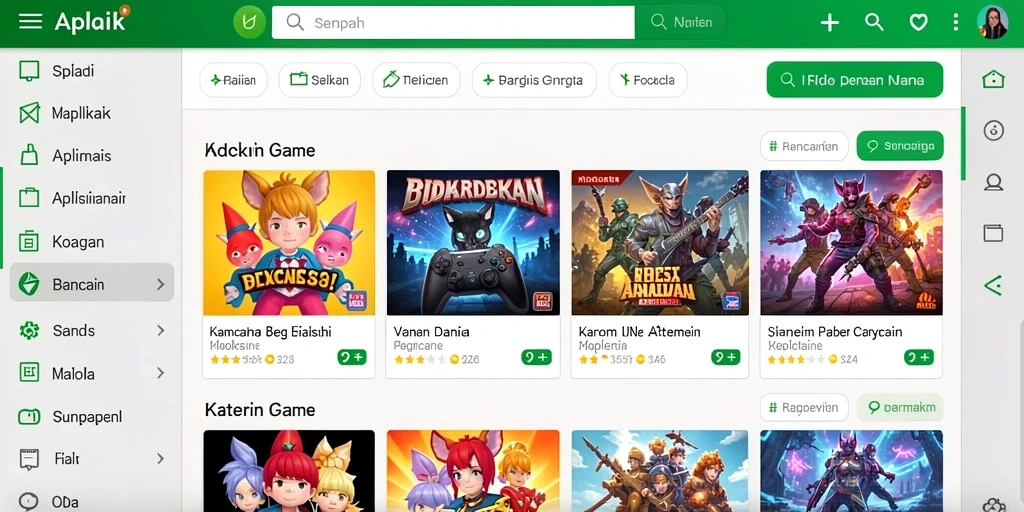The width and height of the screenshot is (1024, 512).
Task: Add Vanan Dania via green button
Action: tap(536, 357)
